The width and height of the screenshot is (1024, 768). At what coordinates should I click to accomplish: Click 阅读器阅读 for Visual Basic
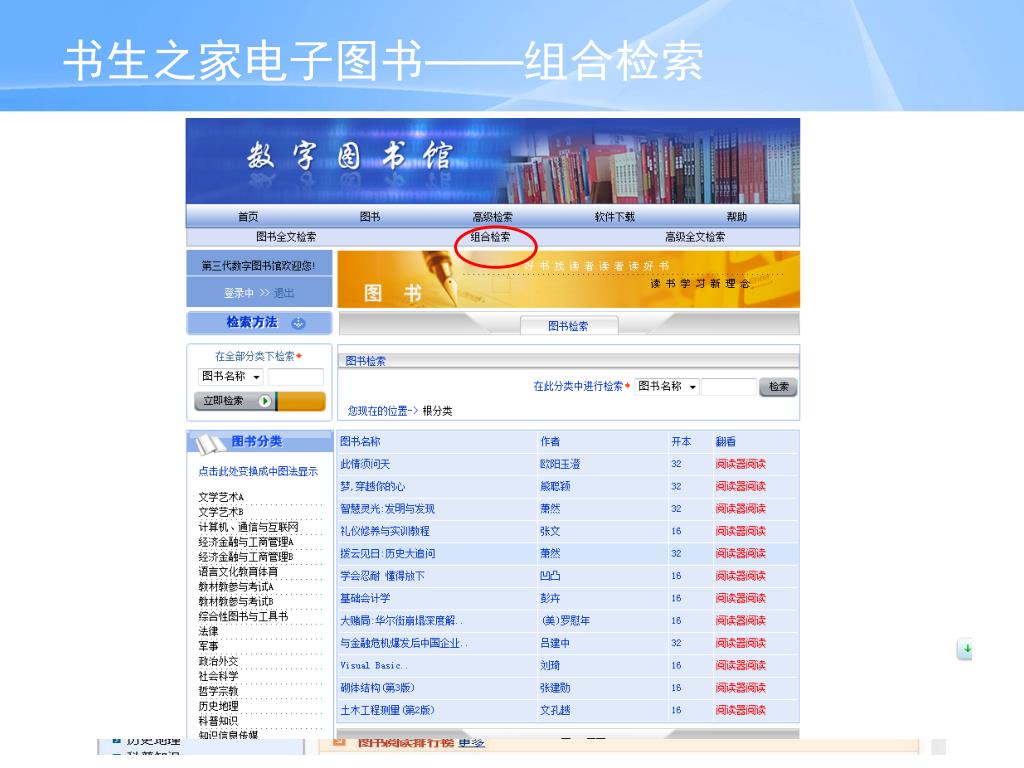click(x=741, y=665)
